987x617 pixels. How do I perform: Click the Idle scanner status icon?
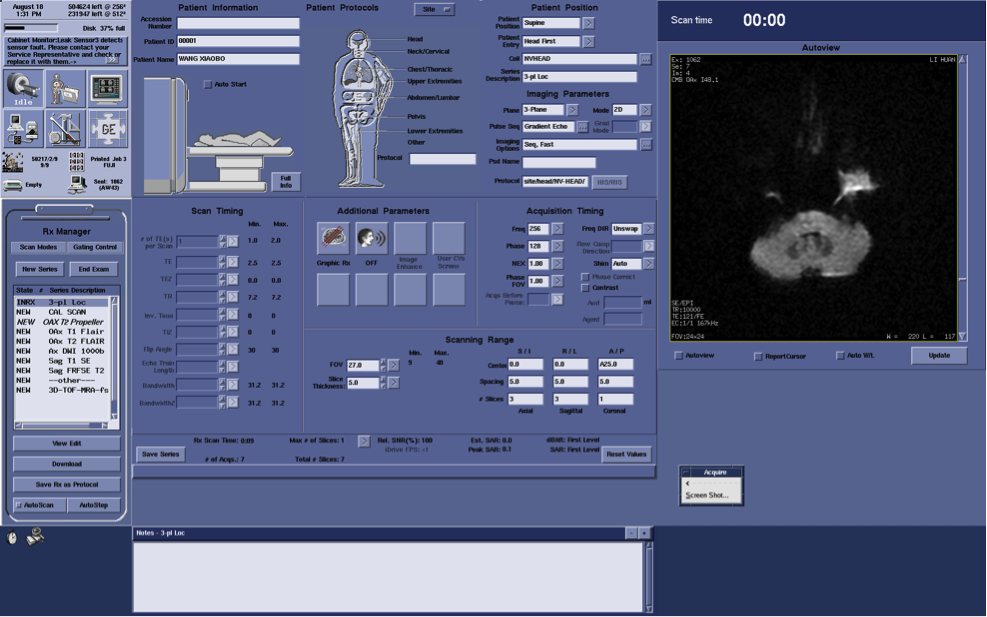(x=24, y=88)
